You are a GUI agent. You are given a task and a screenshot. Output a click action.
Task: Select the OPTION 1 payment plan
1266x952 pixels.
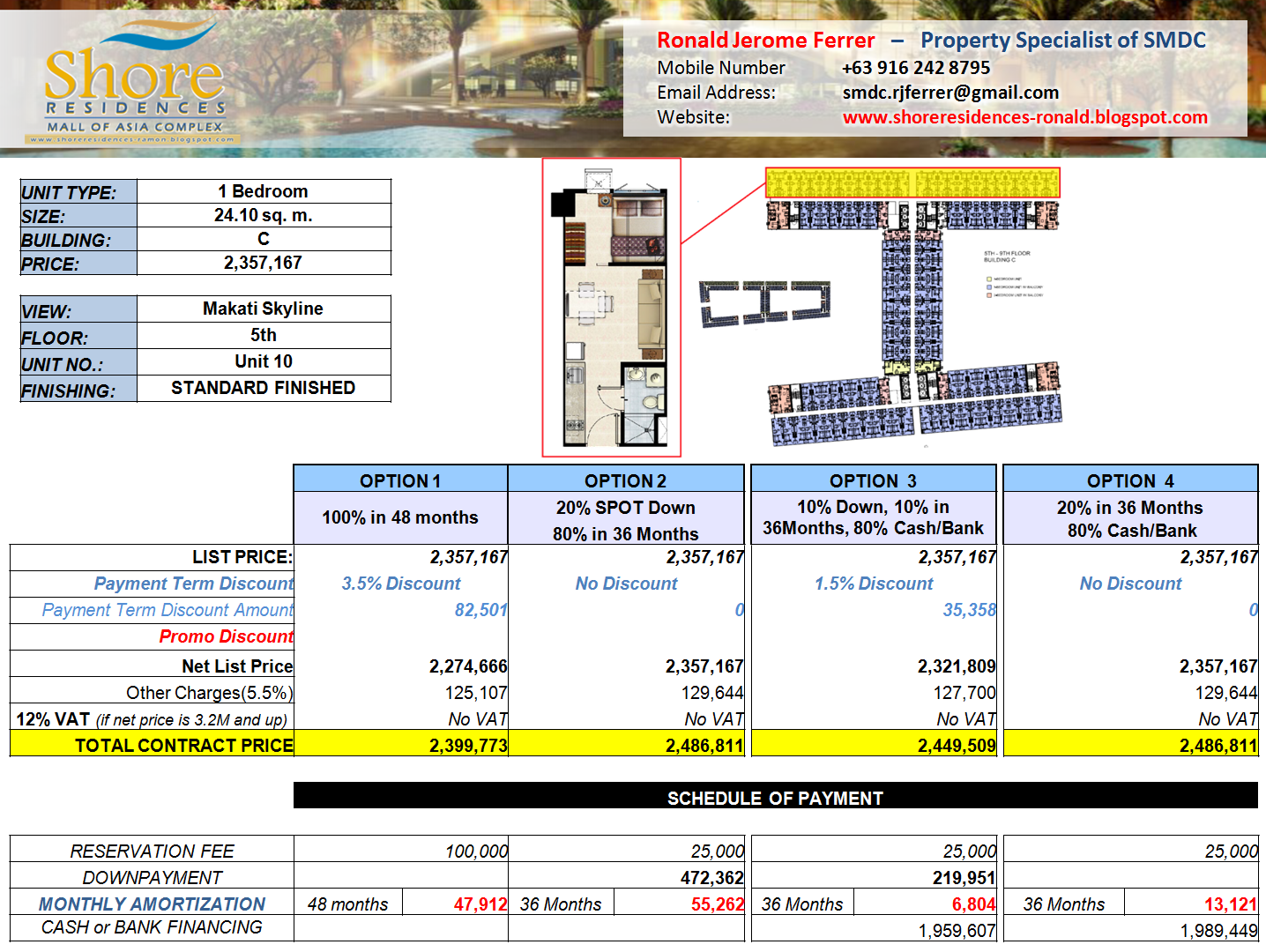click(x=400, y=480)
